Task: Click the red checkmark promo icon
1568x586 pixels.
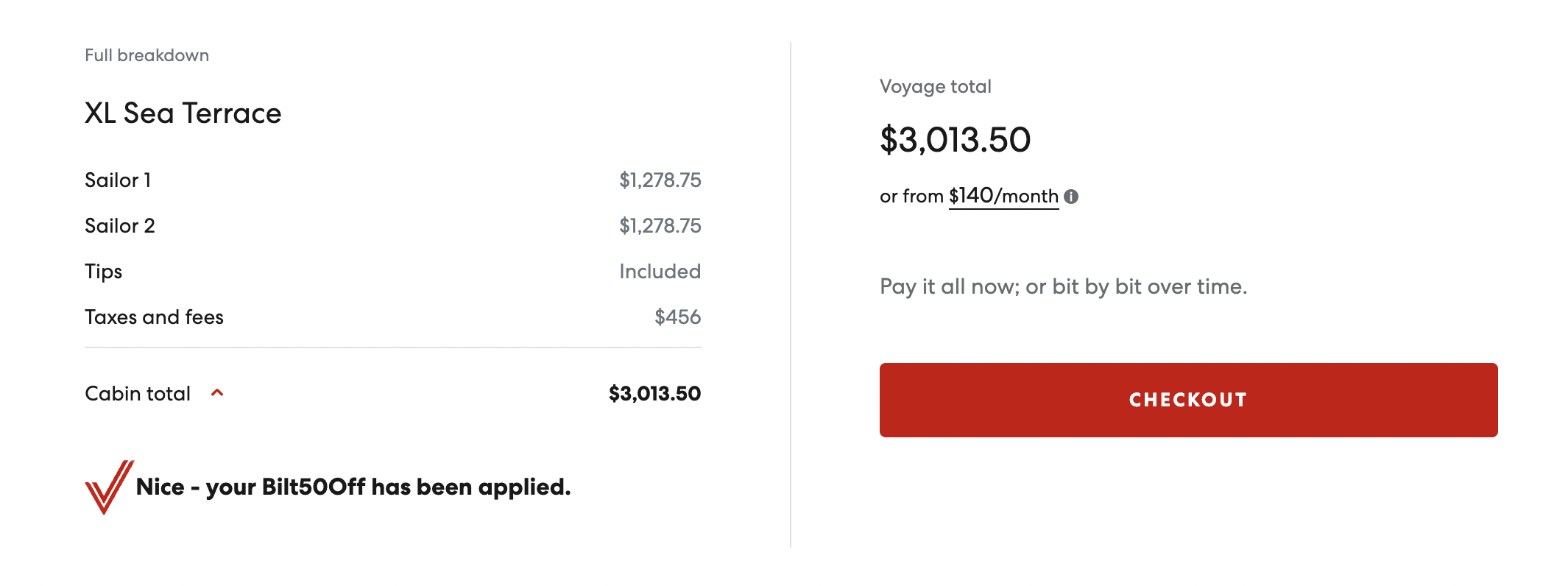Action: pos(108,487)
